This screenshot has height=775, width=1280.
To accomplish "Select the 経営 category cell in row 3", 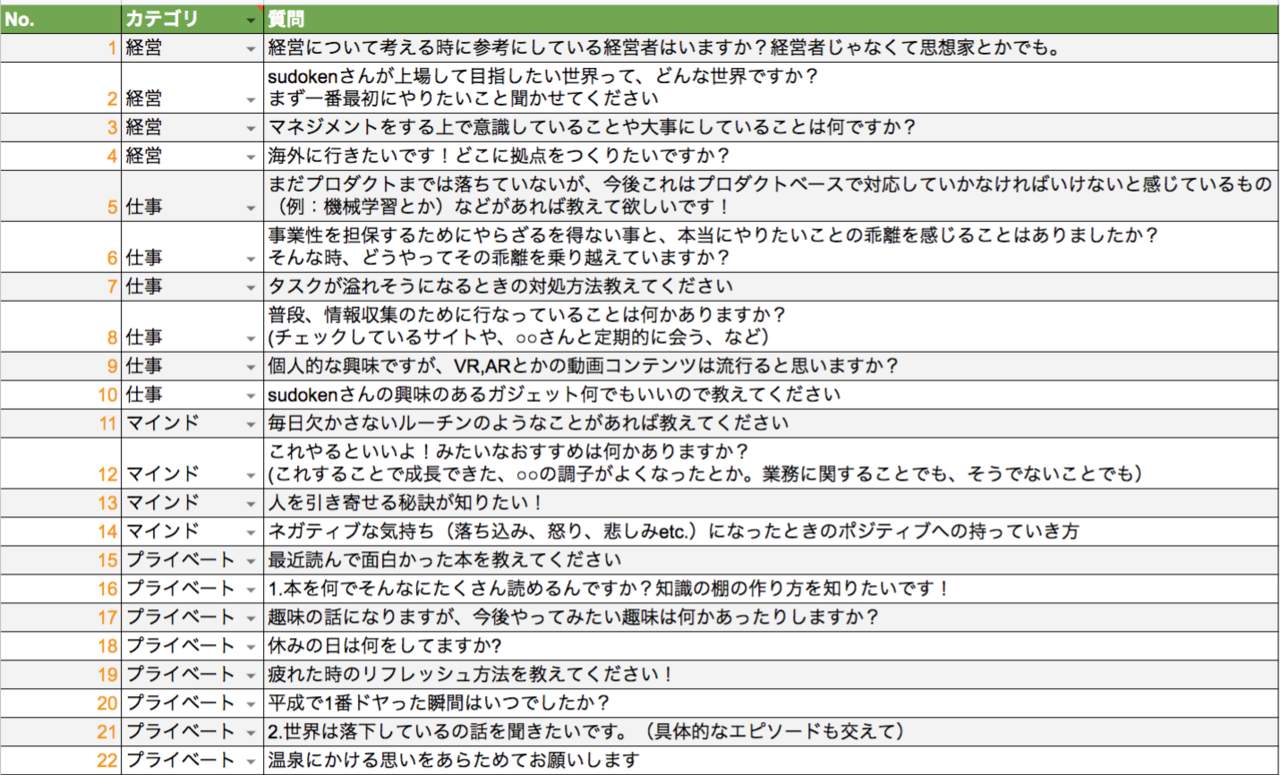I will pos(192,128).
